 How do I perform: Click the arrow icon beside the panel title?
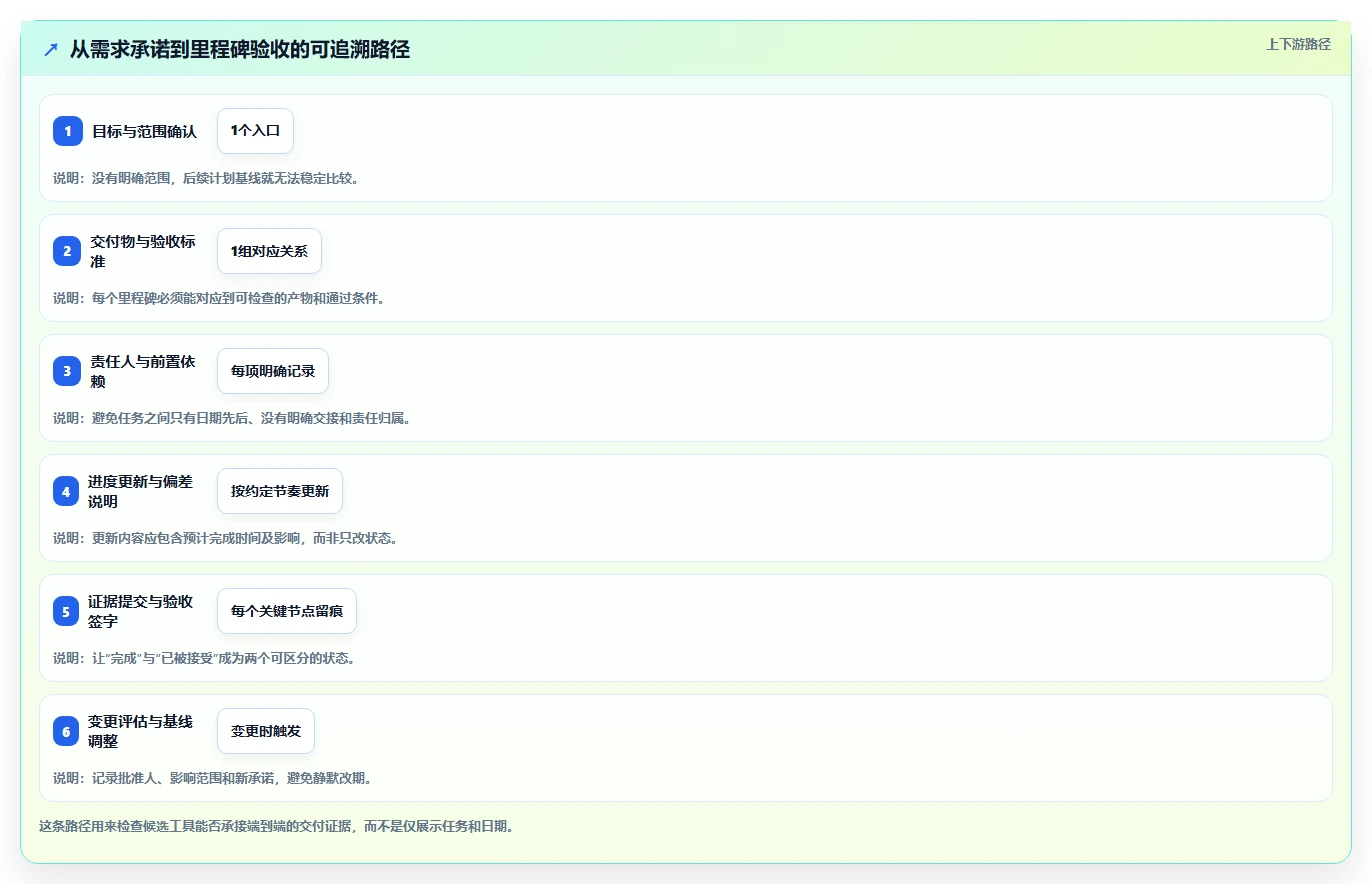(x=51, y=49)
